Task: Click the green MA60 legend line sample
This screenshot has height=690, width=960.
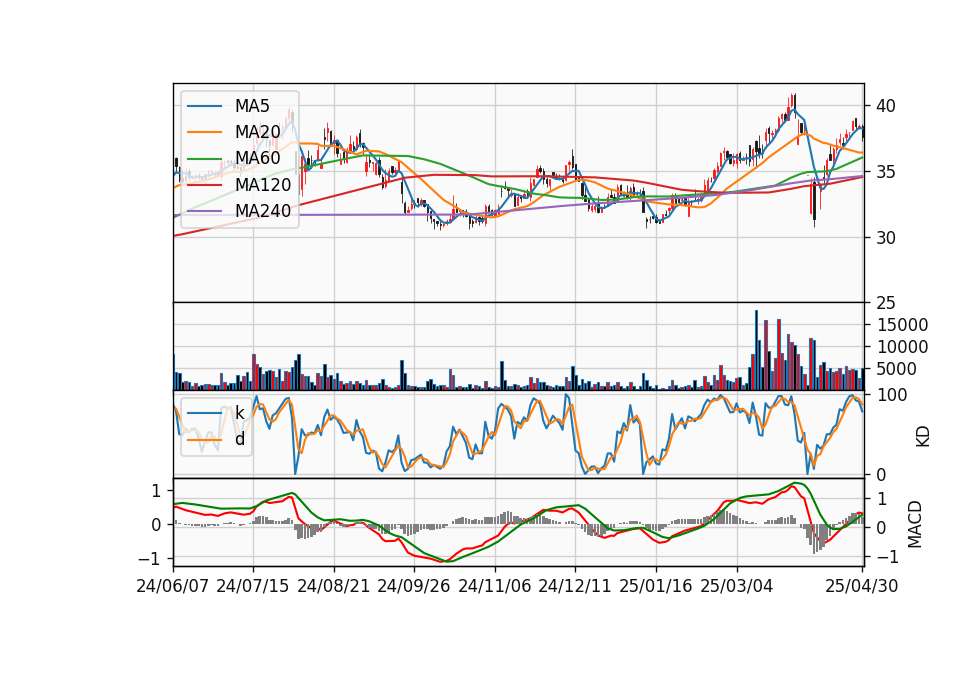Action: (204, 159)
